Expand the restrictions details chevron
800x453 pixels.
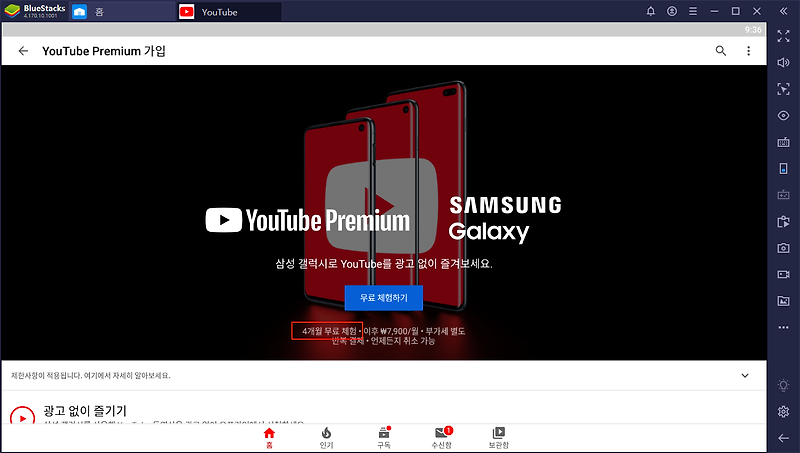(745, 375)
